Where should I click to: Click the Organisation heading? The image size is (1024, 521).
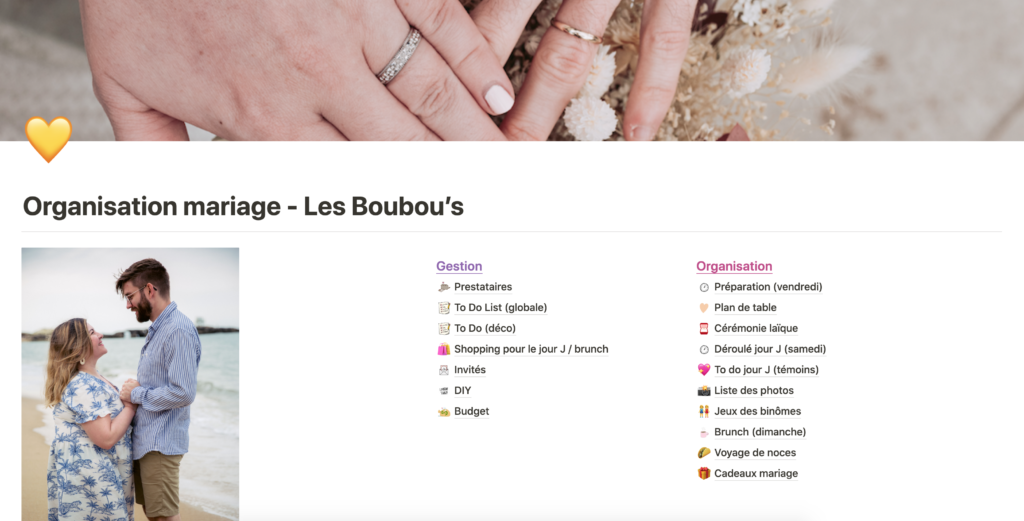tap(734, 266)
